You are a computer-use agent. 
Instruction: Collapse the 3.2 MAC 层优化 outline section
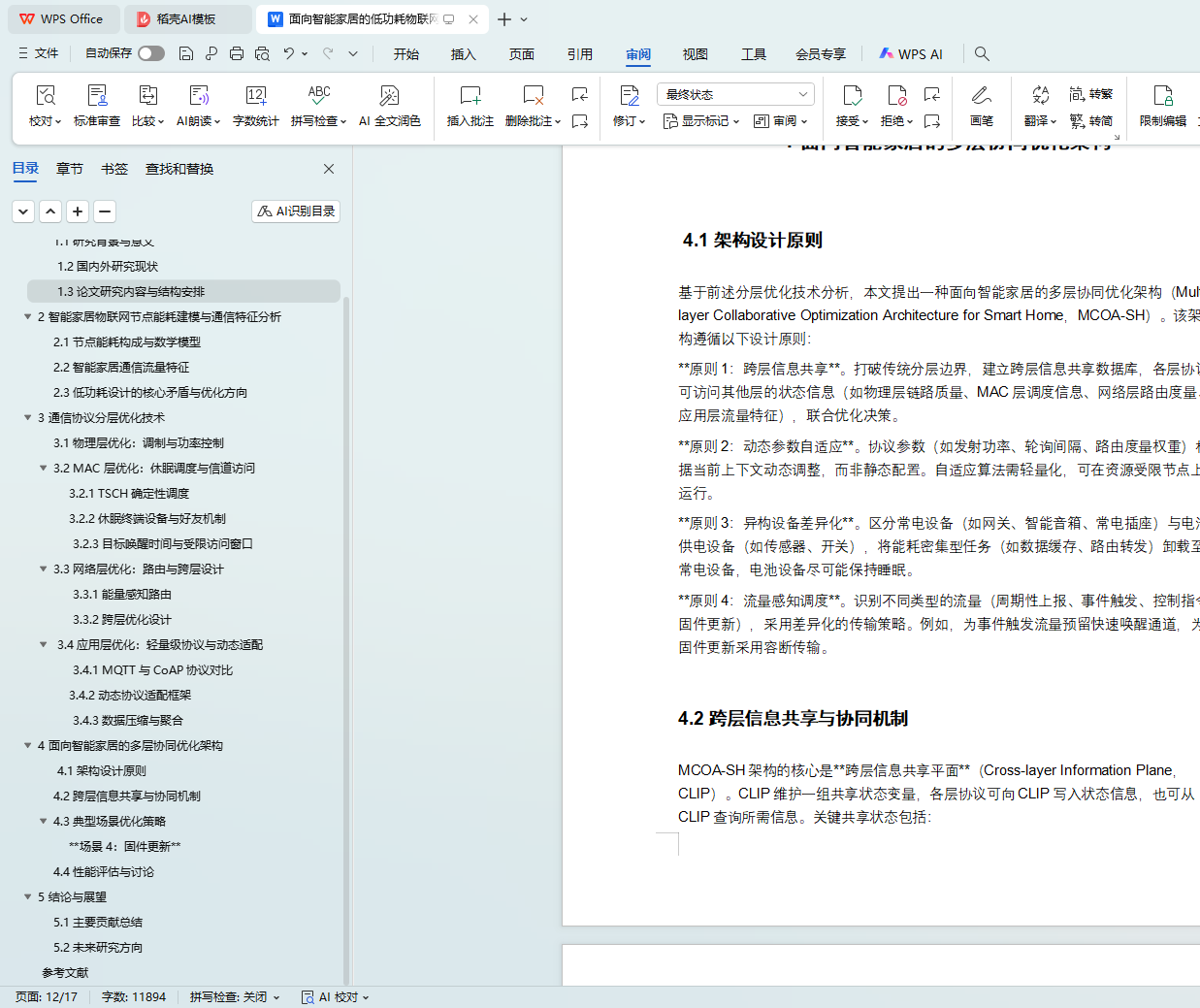click(x=43, y=468)
